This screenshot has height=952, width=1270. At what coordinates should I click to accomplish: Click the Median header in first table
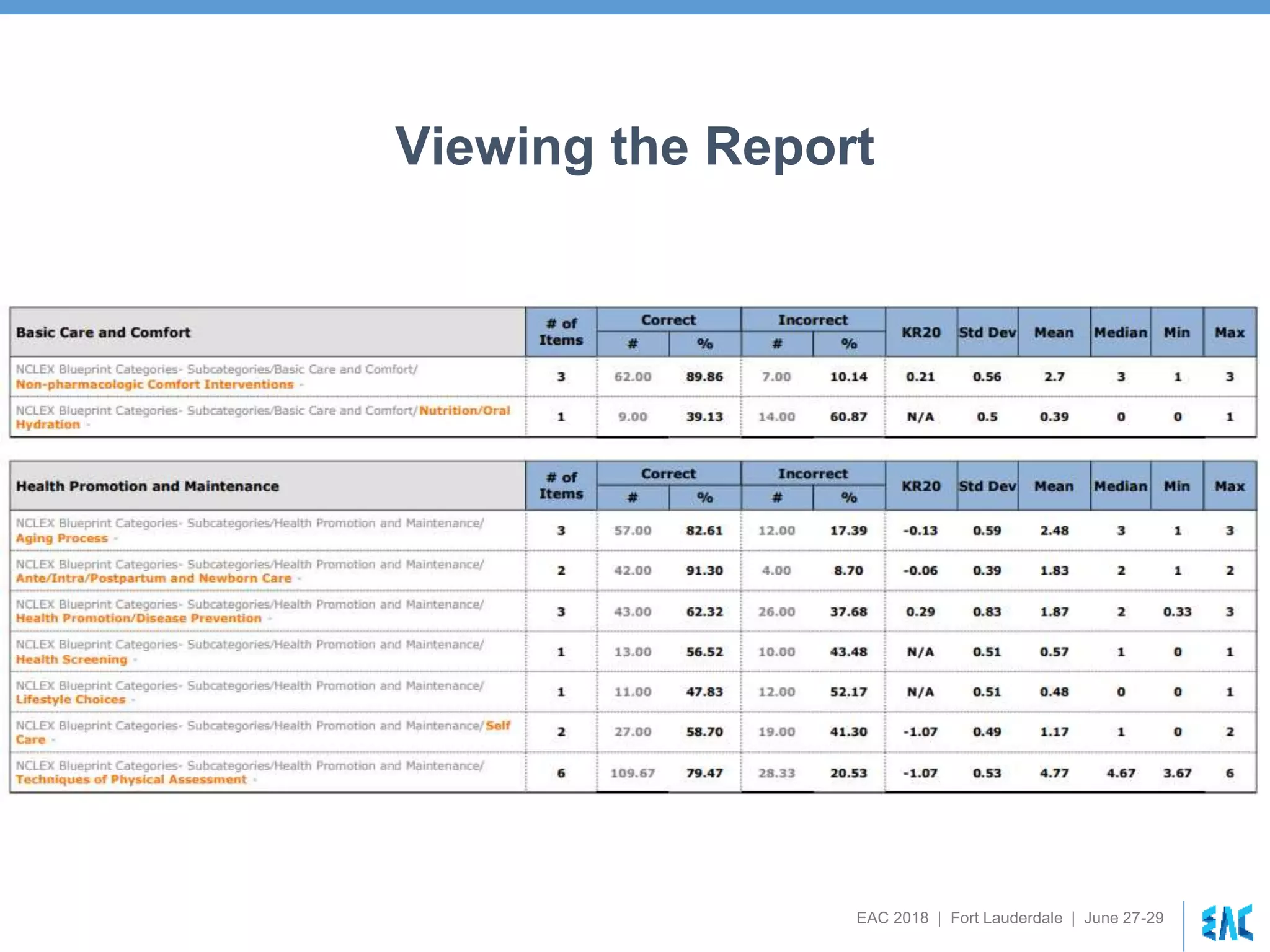[1120, 333]
